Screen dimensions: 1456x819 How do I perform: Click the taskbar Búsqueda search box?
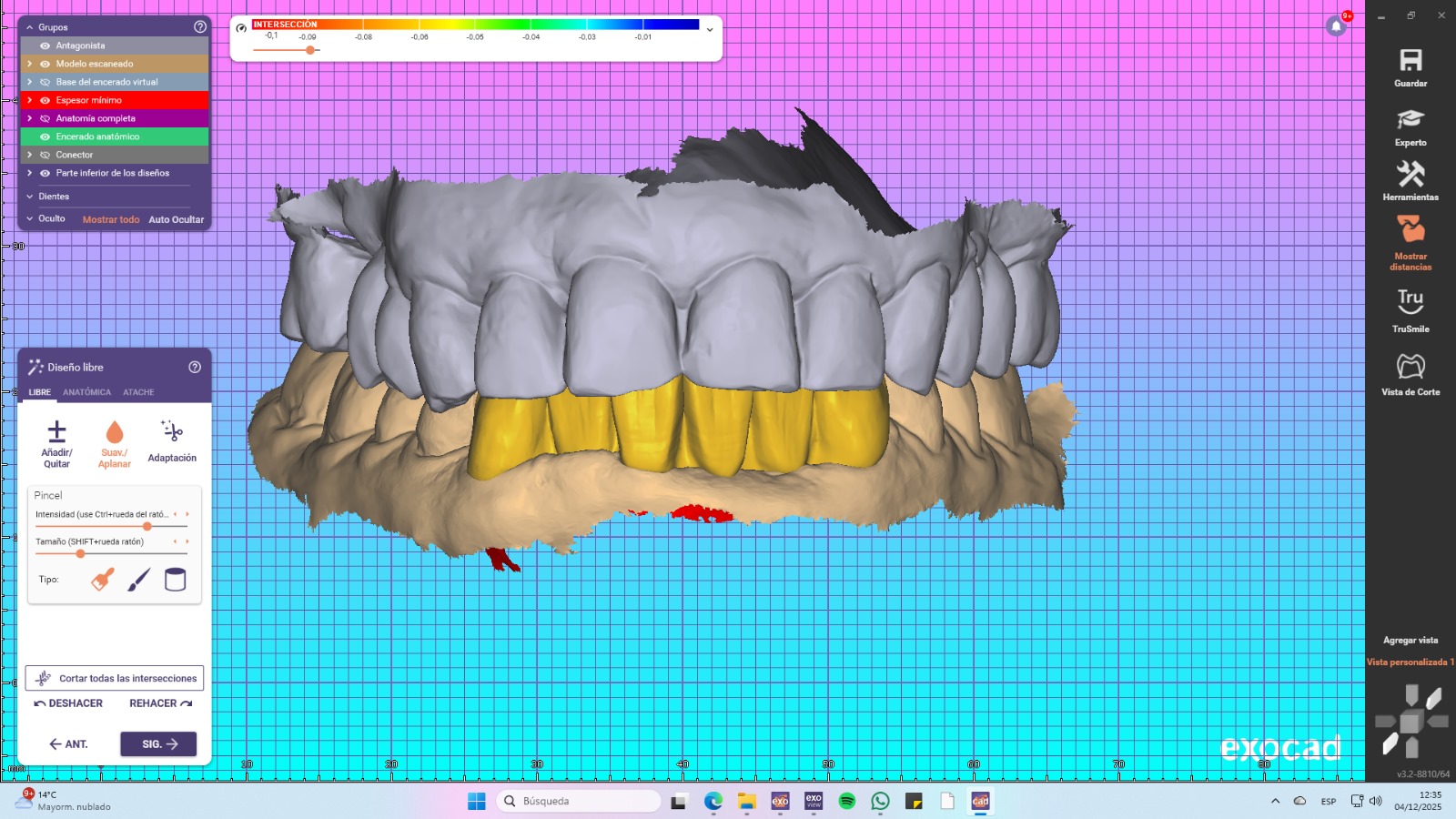tap(579, 801)
